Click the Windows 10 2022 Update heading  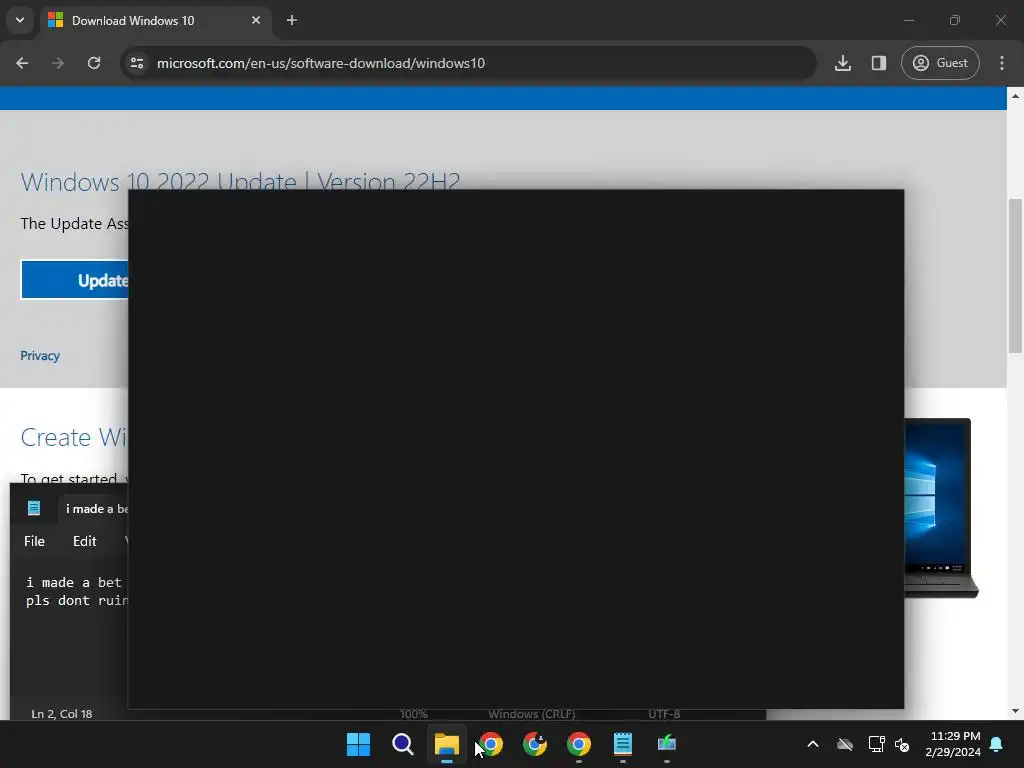tap(240, 180)
